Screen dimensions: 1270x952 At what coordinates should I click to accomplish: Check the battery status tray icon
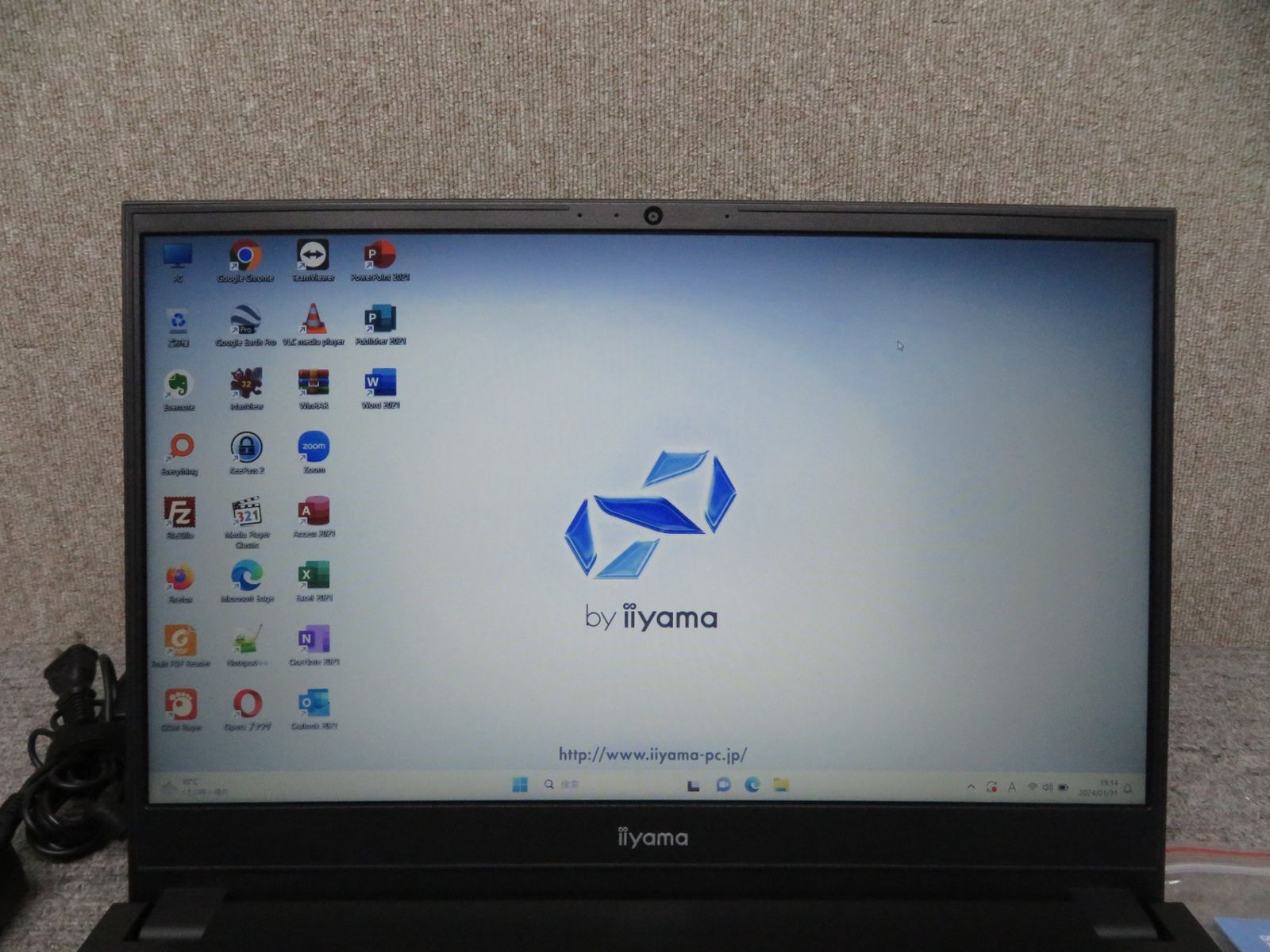tap(1063, 788)
